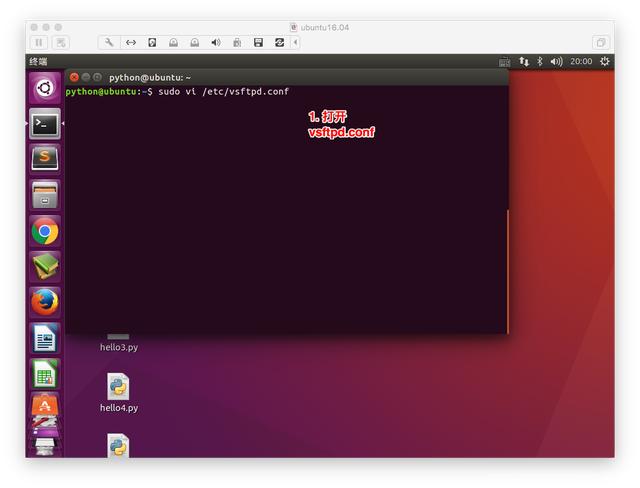Click the first CD/DVD drive icon

[x=173, y=42]
